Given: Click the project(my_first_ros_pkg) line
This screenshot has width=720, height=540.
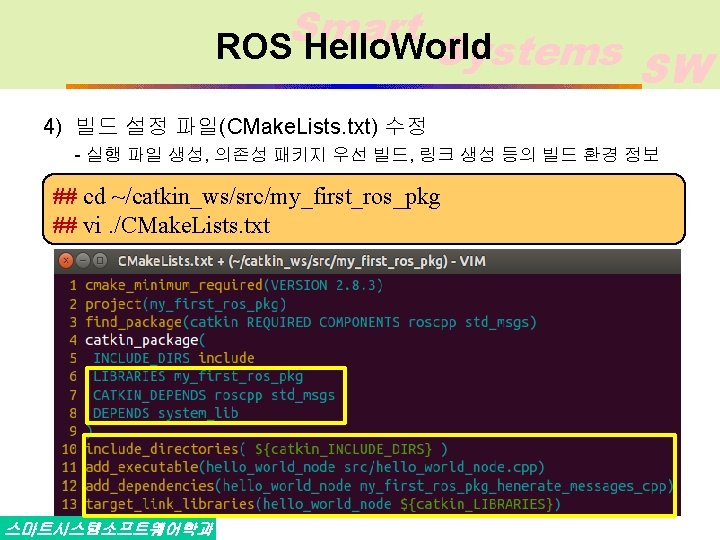Looking at the screenshot, I should [186, 304].
